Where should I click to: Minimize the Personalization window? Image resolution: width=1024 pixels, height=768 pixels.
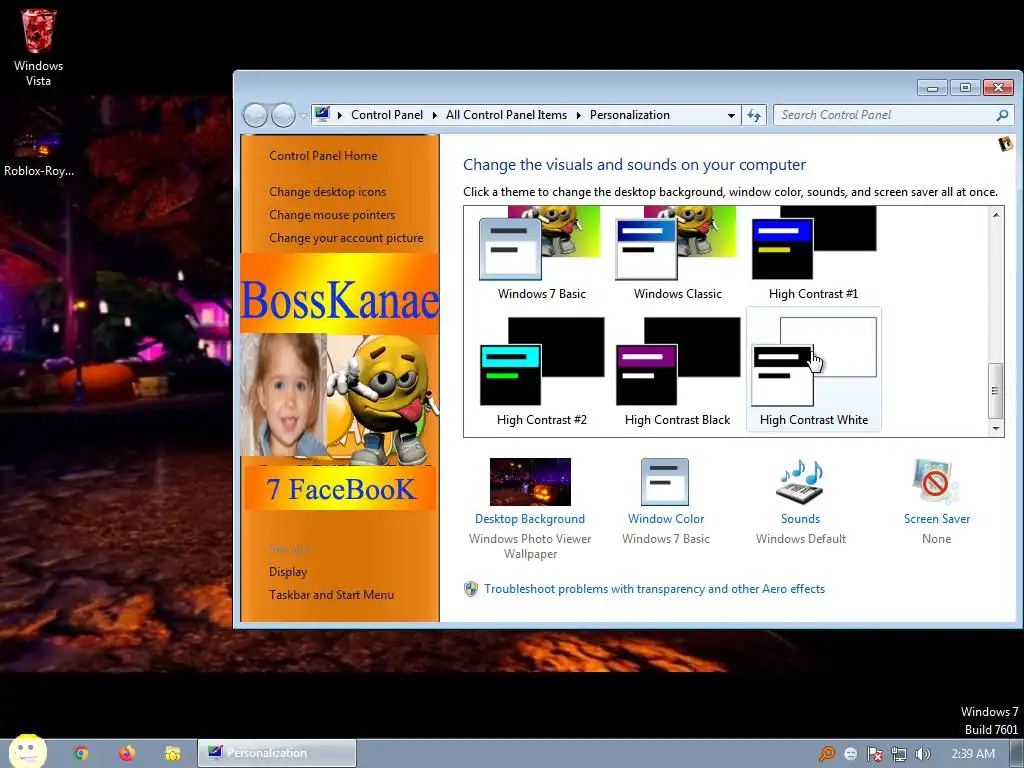coord(933,88)
